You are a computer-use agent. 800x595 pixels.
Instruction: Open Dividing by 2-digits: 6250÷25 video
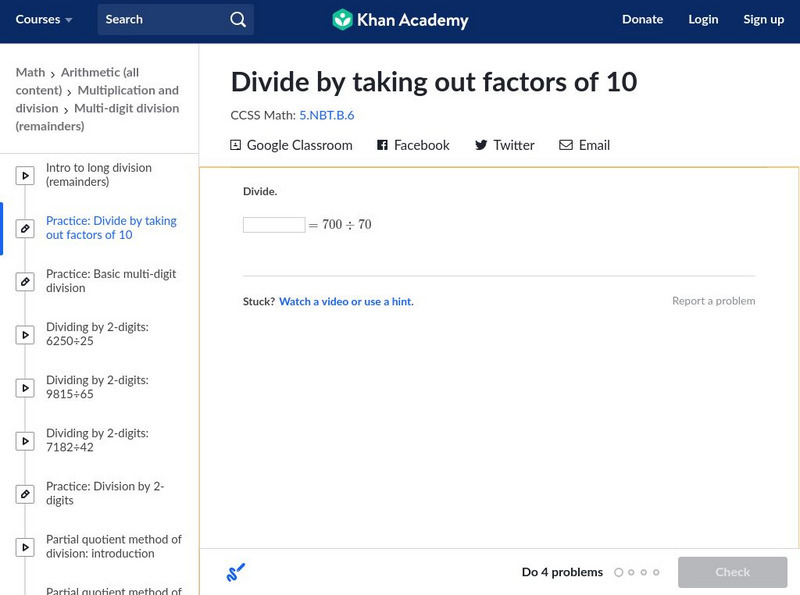click(x=97, y=334)
